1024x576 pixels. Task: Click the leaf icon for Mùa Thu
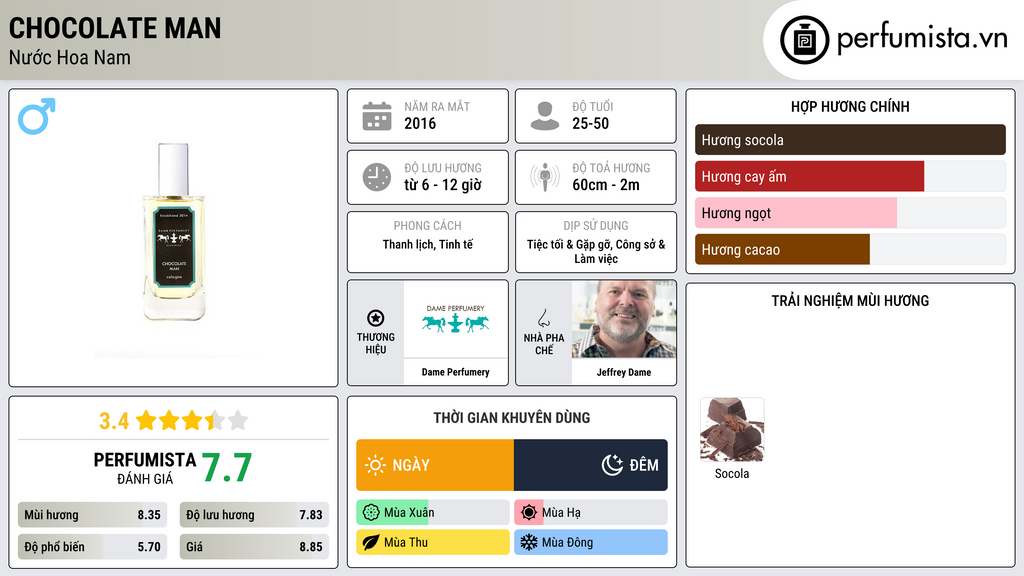(371, 542)
